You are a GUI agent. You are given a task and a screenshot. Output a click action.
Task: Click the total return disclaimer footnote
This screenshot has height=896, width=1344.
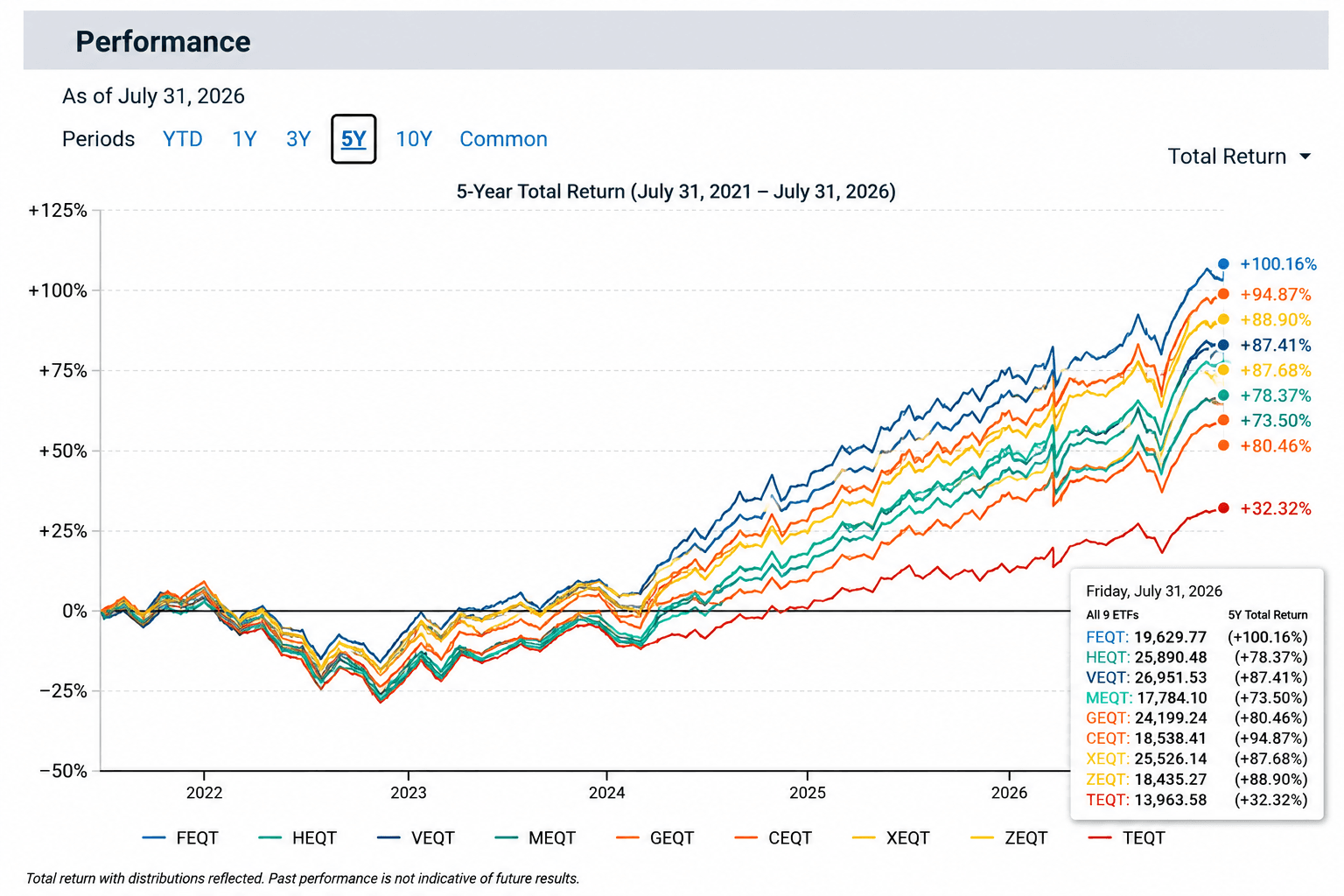303,878
